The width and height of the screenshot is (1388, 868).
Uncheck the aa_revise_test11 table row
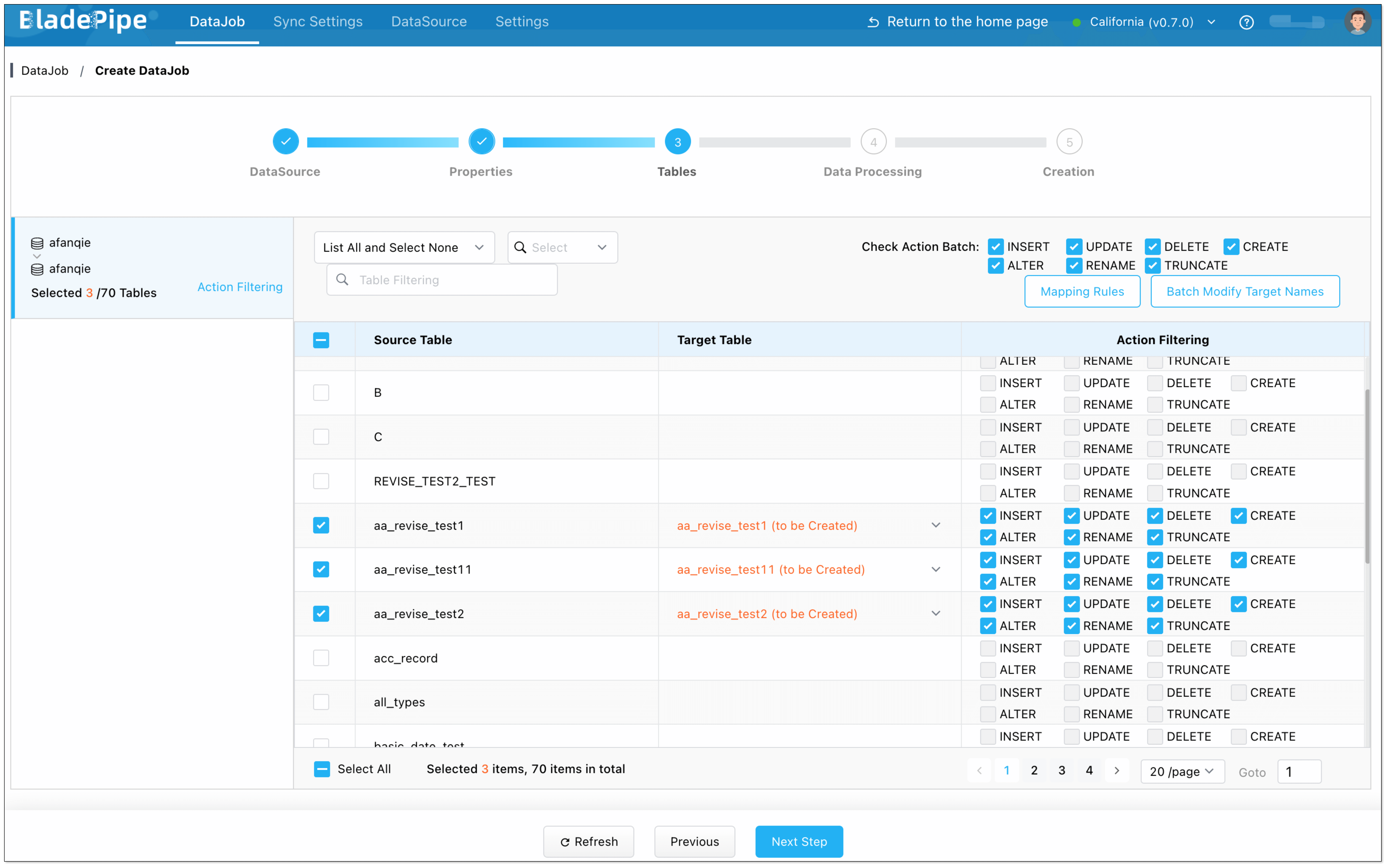(x=321, y=569)
